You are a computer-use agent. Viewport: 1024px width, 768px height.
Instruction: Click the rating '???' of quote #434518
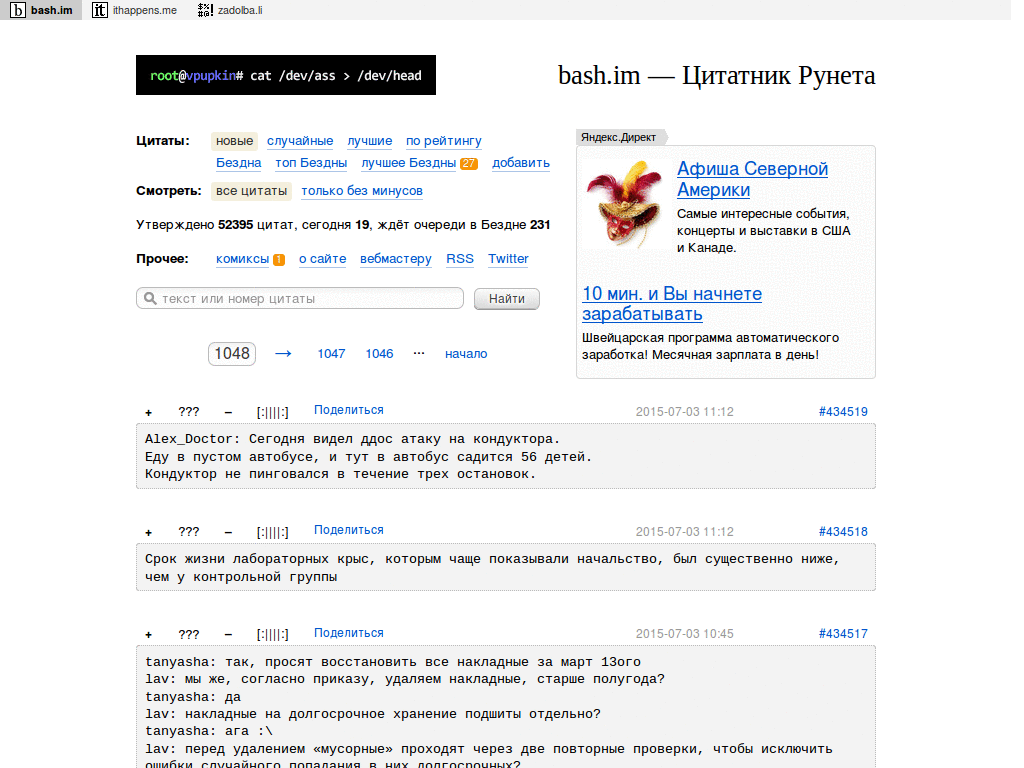point(189,532)
